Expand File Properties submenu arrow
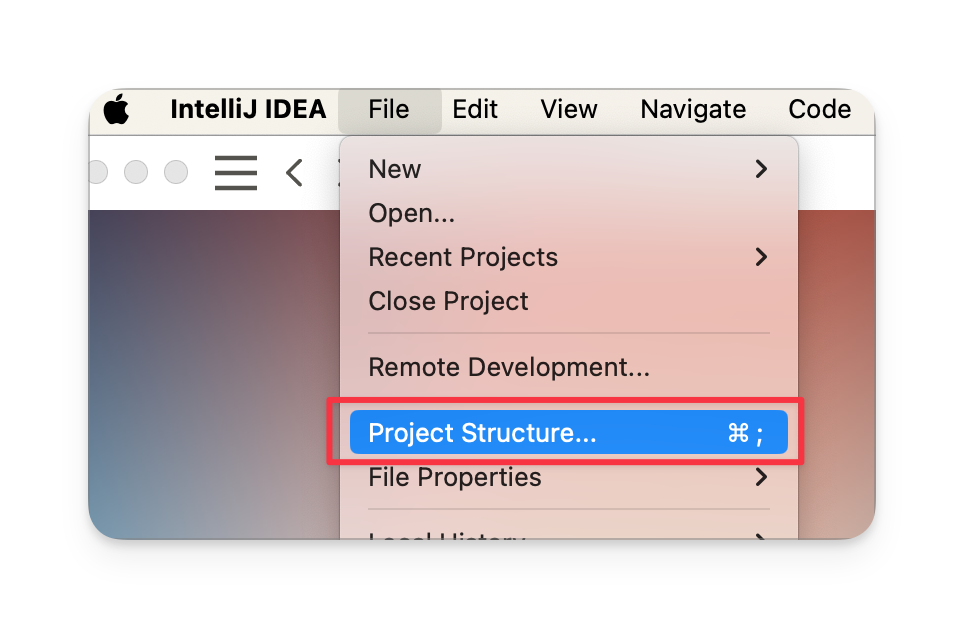Image resolution: width=964 pixels, height=628 pixels. pyautogui.click(x=761, y=477)
